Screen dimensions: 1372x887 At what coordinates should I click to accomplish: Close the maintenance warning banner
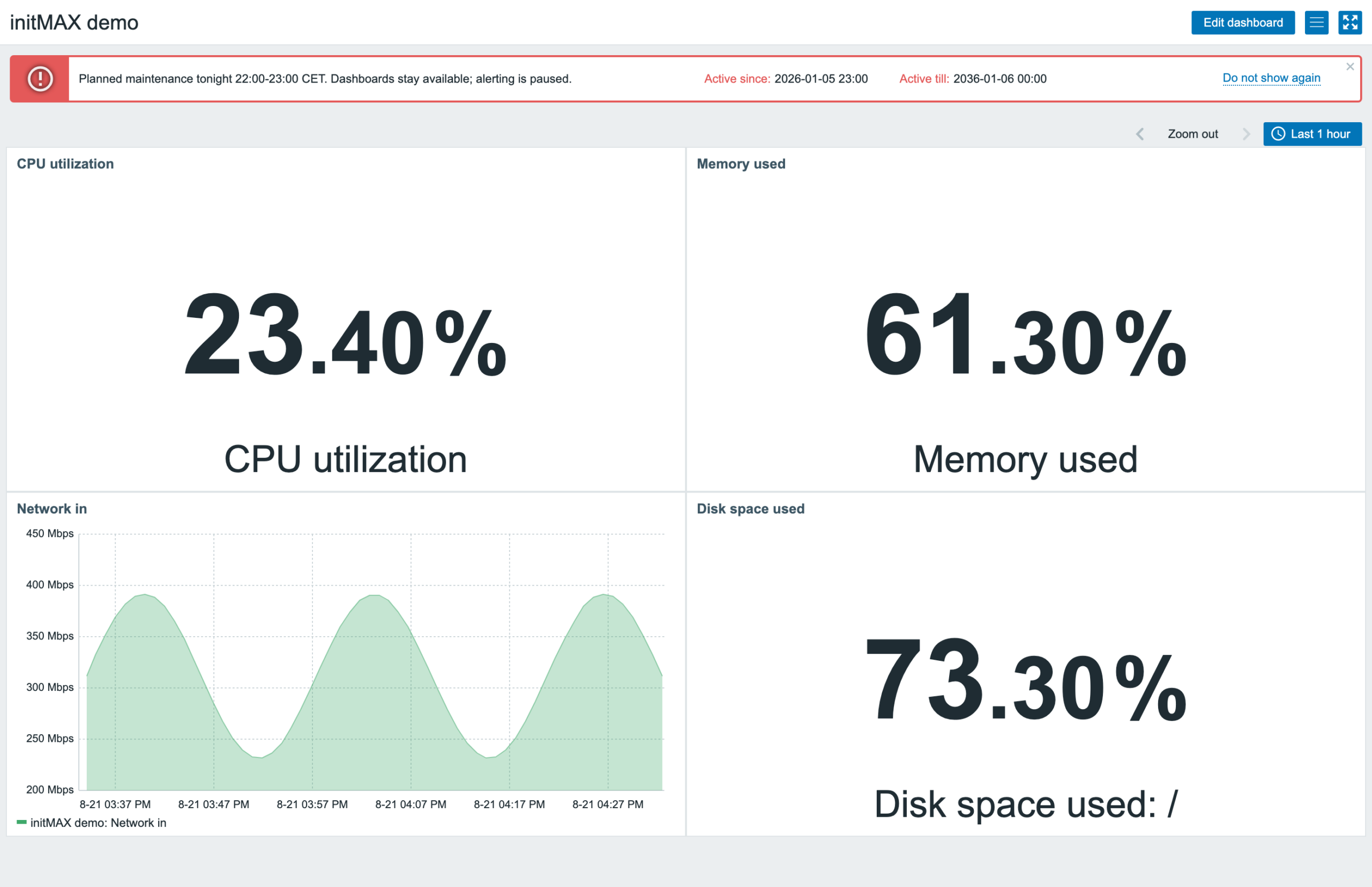(1349, 67)
